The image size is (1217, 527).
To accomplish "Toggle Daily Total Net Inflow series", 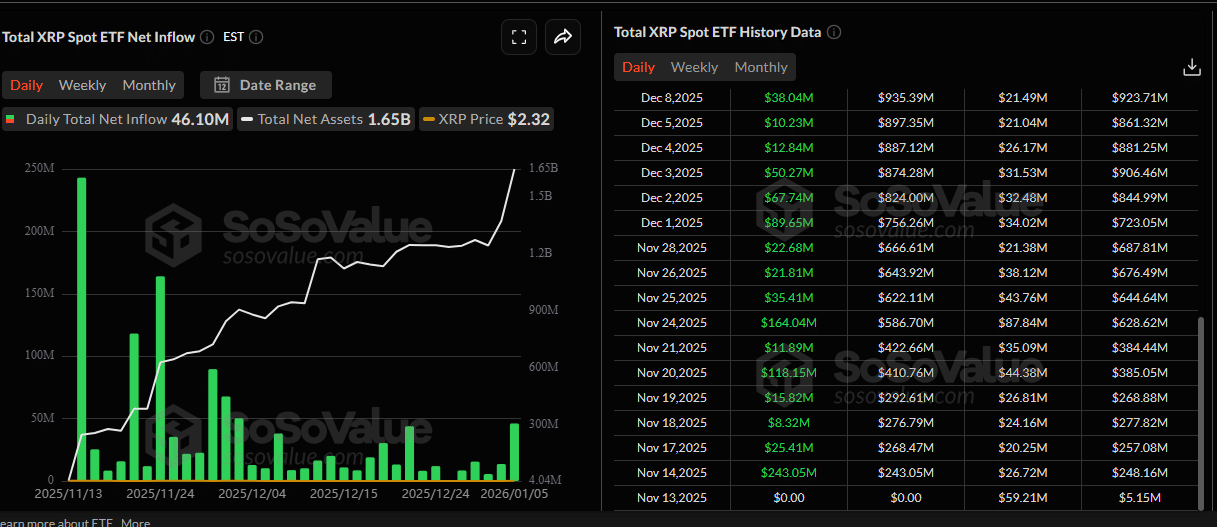I will 118,119.
